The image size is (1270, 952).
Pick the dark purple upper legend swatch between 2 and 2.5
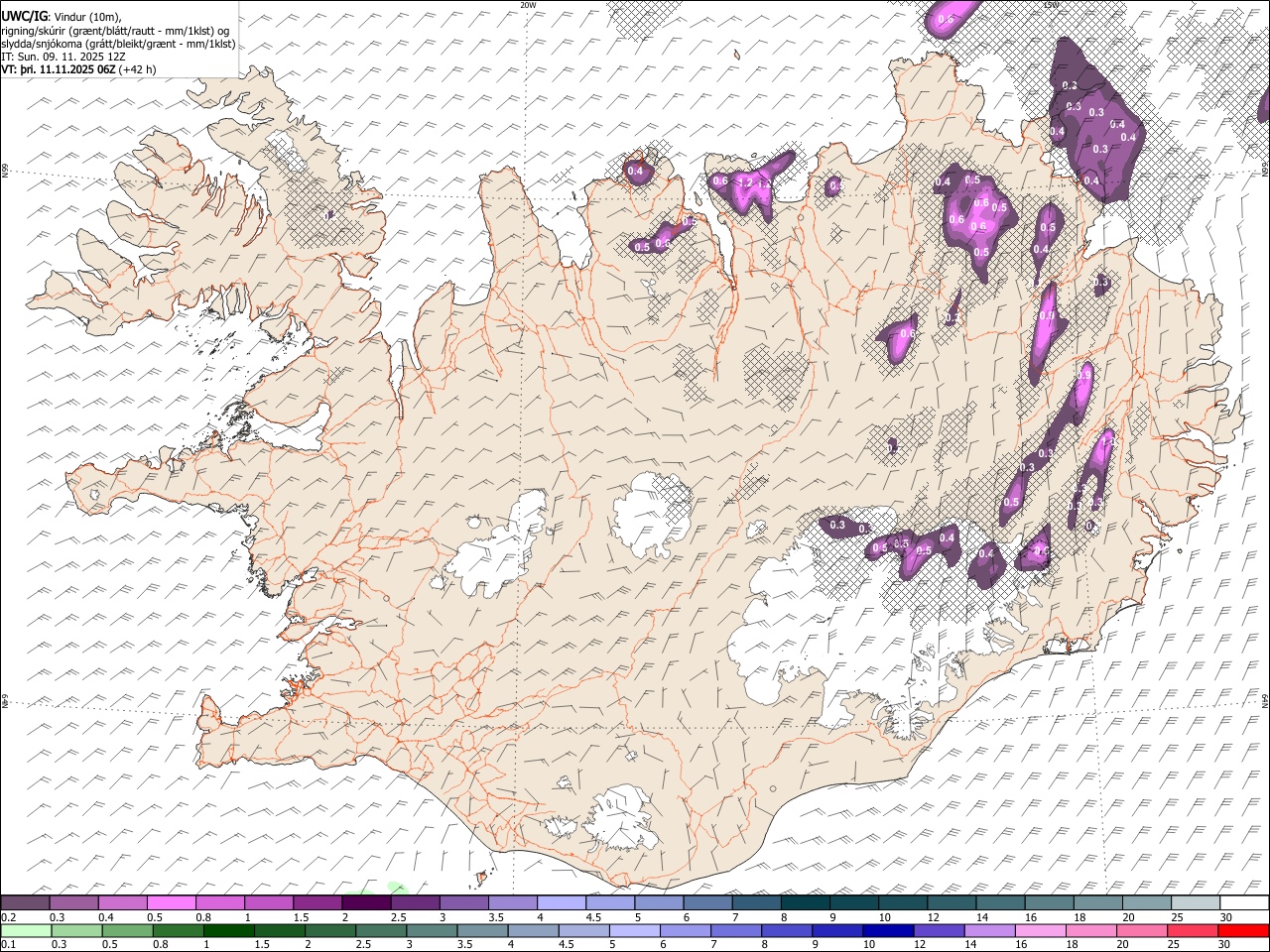click(366, 903)
